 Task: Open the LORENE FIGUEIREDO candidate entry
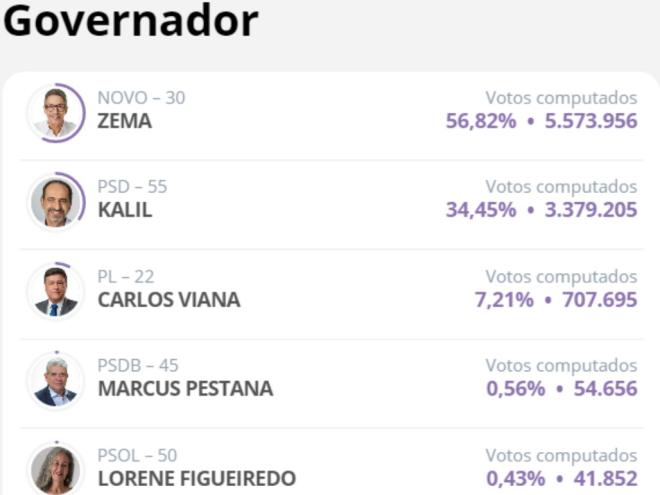coord(197,478)
